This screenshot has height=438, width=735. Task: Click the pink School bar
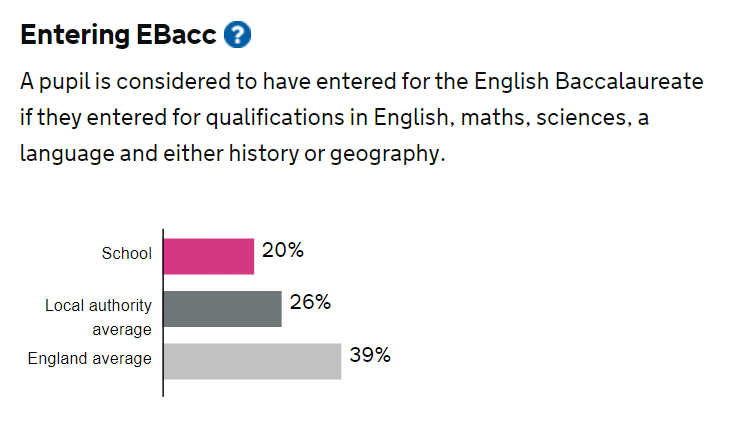209,257
